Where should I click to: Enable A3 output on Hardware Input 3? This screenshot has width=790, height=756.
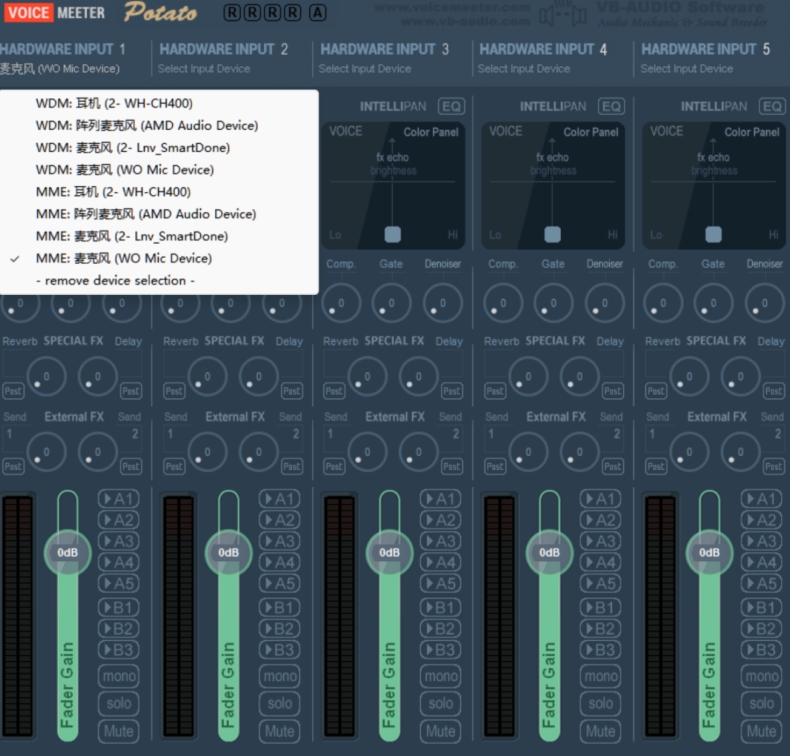pyautogui.click(x=440, y=541)
